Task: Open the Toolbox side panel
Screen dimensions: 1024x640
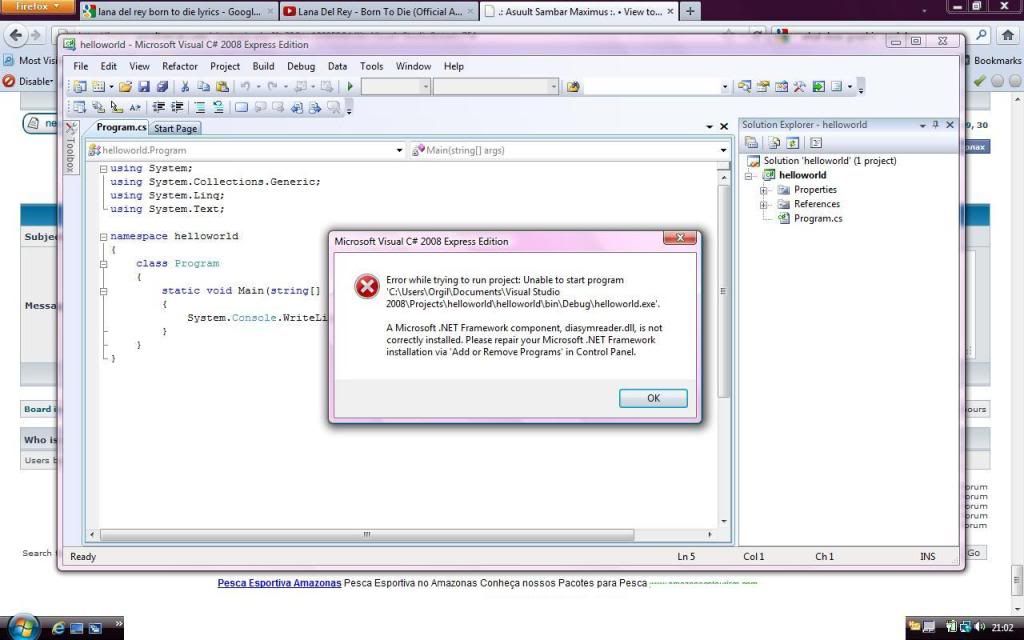Action: (x=70, y=150)
